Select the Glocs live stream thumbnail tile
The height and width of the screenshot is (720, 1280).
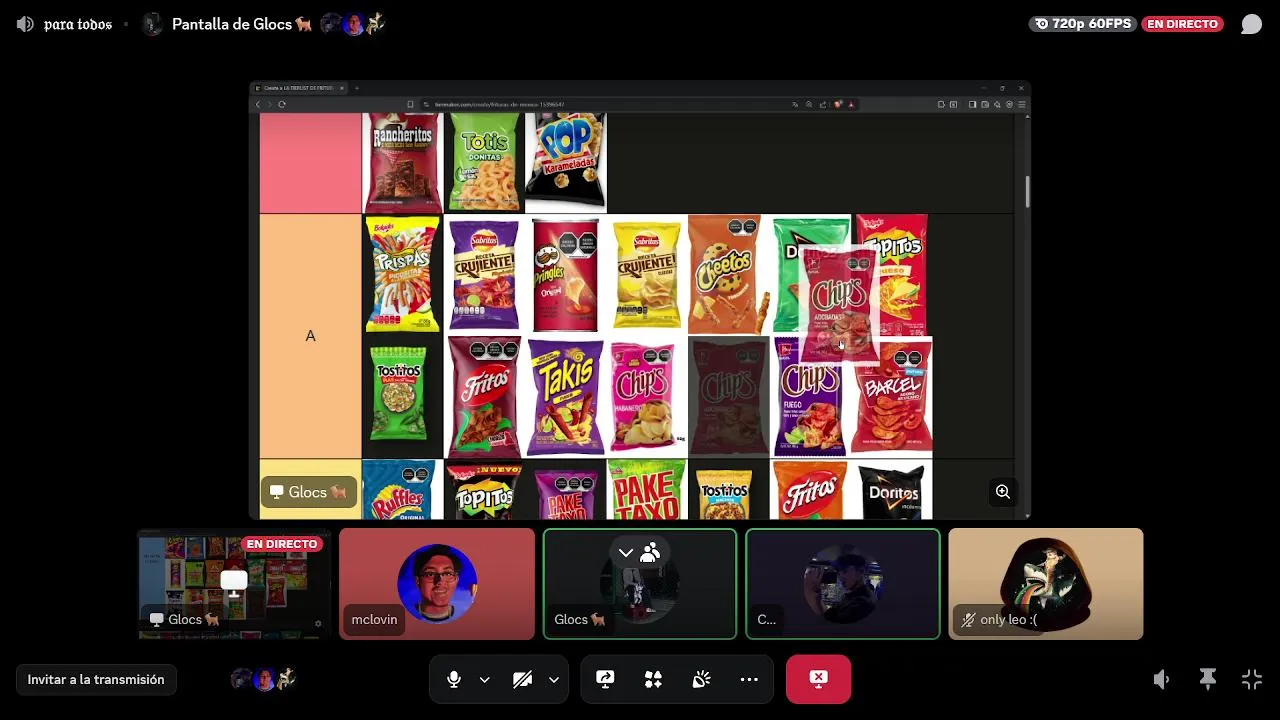tap(234, 584)
